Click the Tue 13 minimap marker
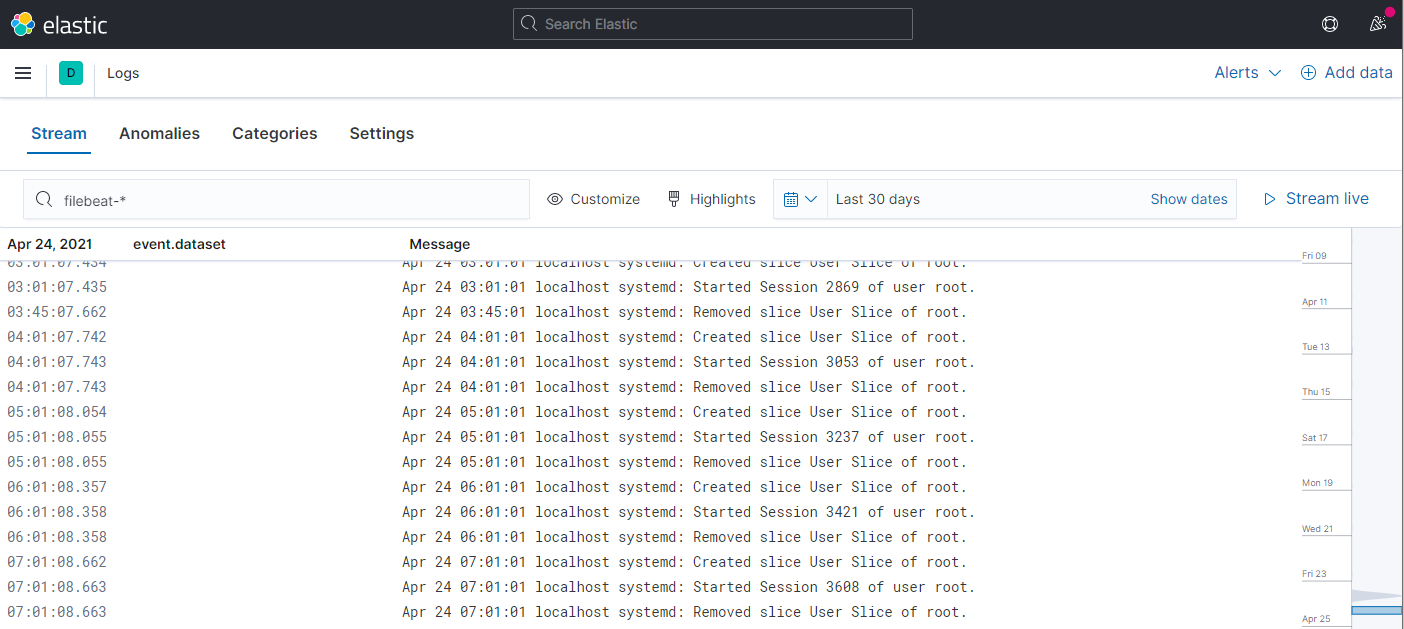This screenshot has height=629, width=1404. tap(1316, 347)
